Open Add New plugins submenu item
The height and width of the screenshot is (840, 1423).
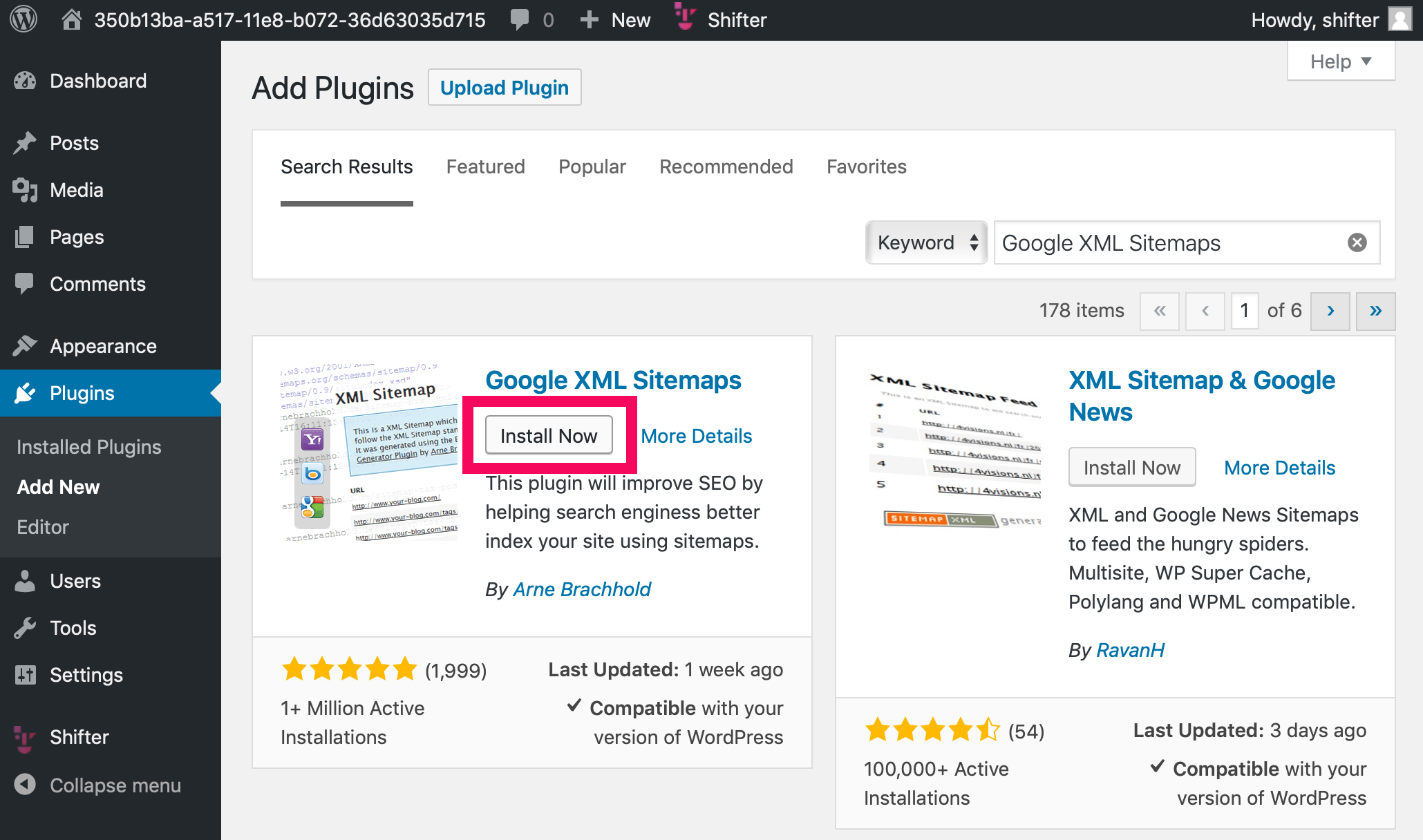[58, 487]
